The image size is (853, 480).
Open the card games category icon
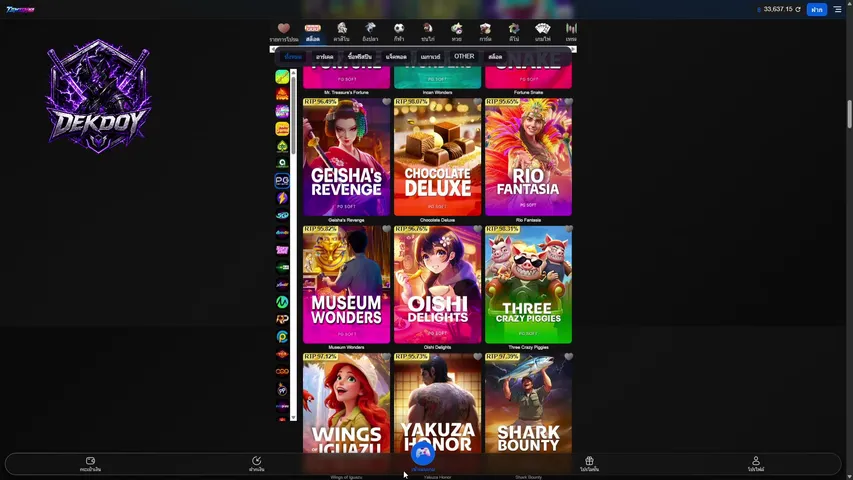tap(485, 32)
